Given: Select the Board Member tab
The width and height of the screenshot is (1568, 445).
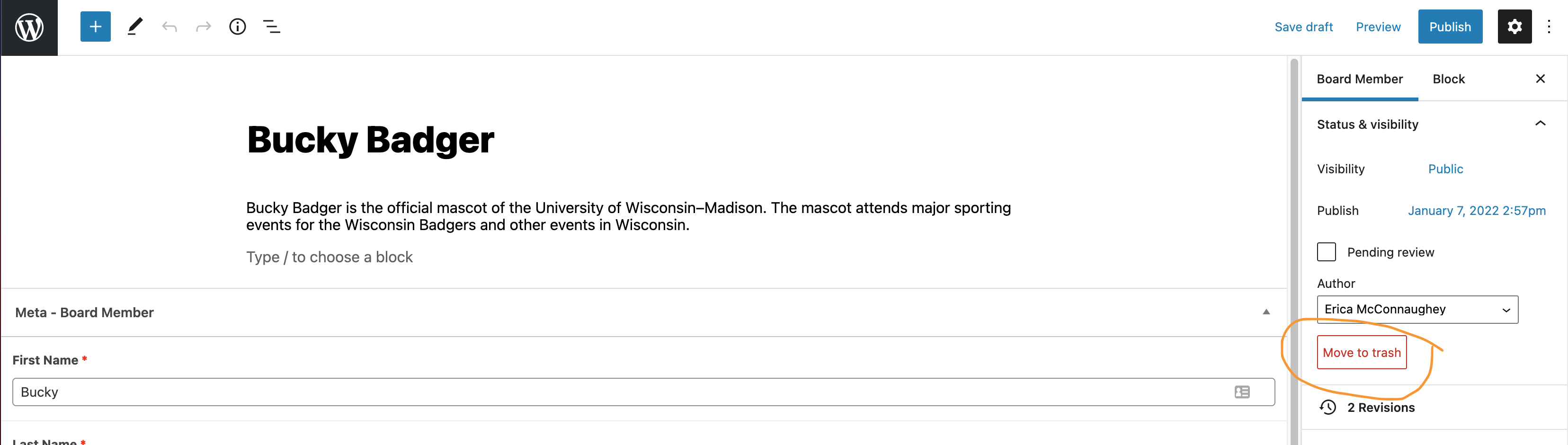Looking at the screenshot, I should (1359, 79).
